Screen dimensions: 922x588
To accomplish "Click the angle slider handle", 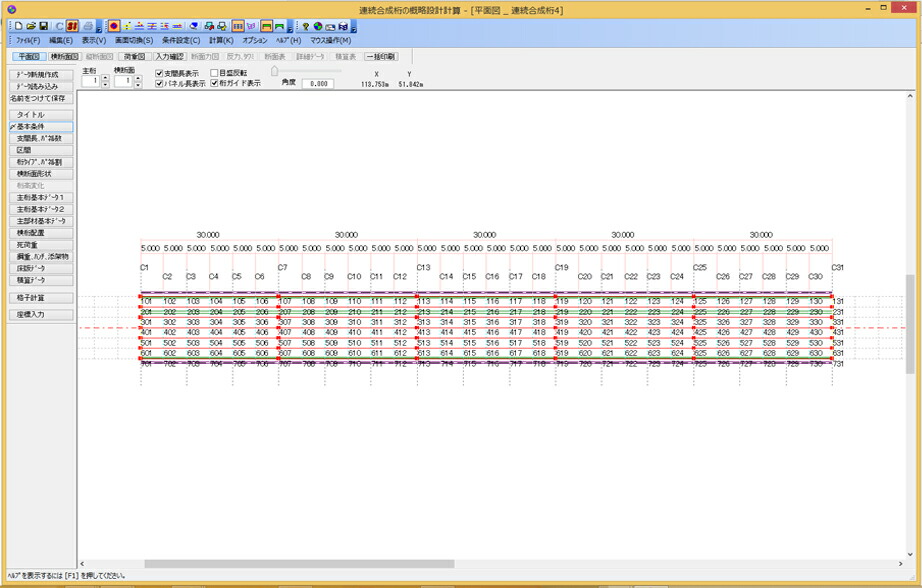I will pos(274,71).
